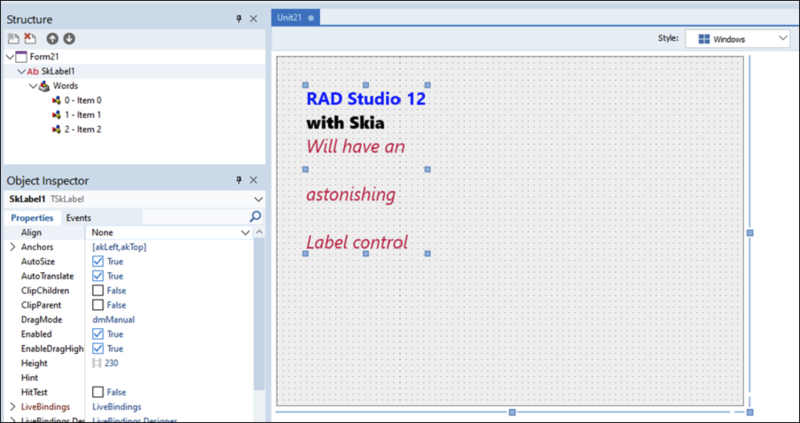Click the Ab icon of SkLabel1
This screenshot has height=423, width=800.
coord(33,71)
